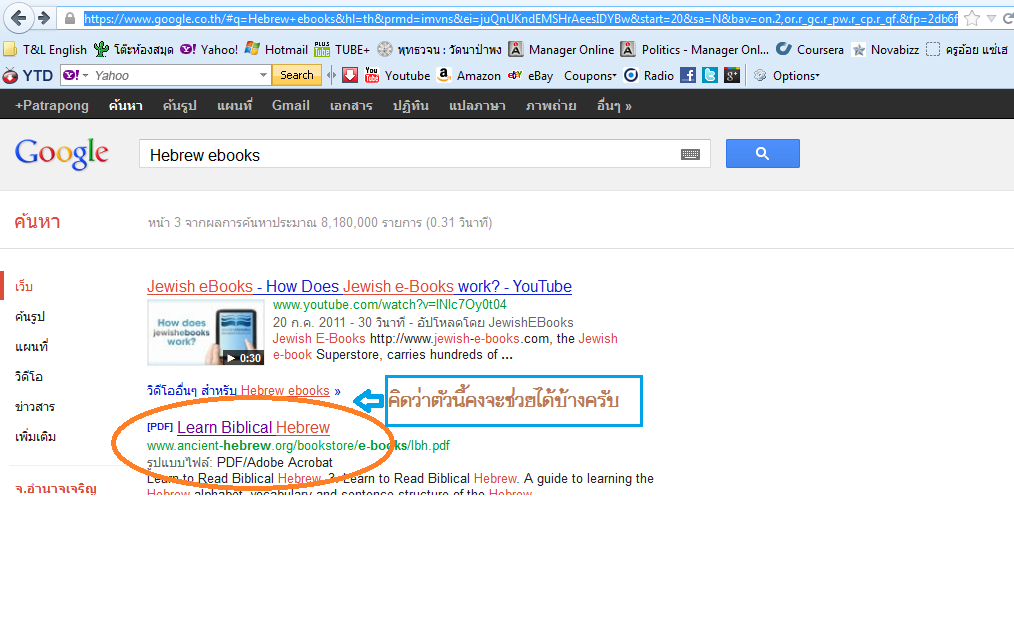Click the Google logo

61,154
